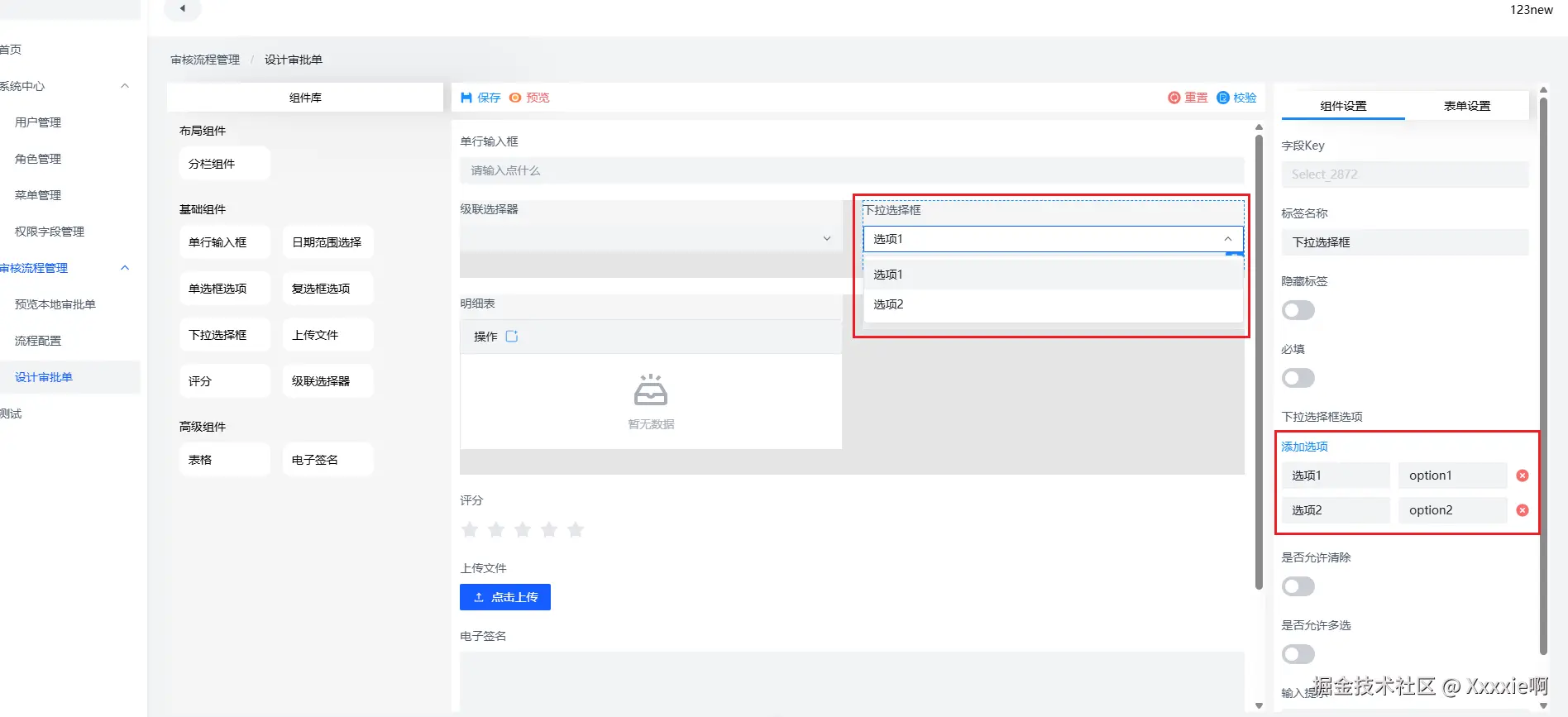The height and width of the screenshot is (717, 1568).
Task: Click the 校验 button
Action: [x=1237, y=98]
